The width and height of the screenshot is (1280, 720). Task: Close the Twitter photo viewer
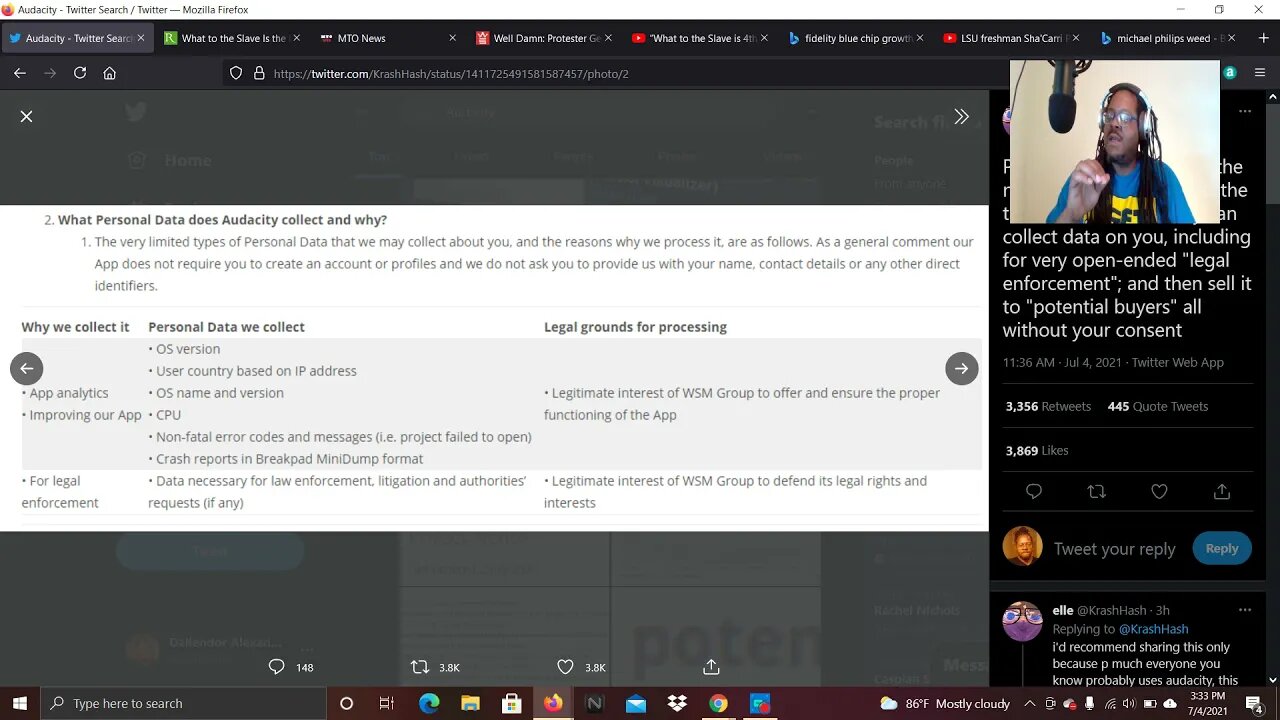click(27, 116)
